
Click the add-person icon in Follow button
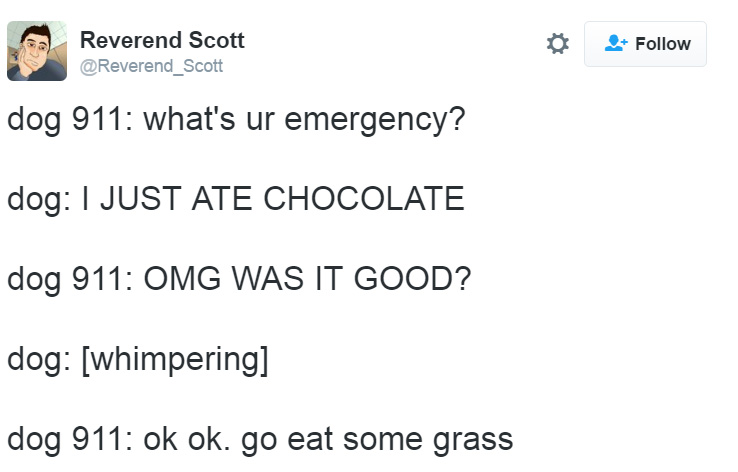point(616,43)
